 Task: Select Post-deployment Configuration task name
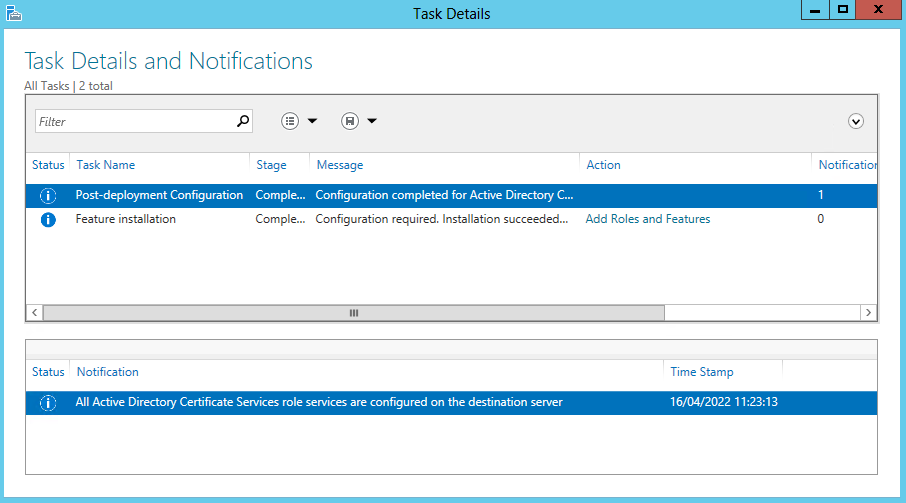(x=159, y=195)
